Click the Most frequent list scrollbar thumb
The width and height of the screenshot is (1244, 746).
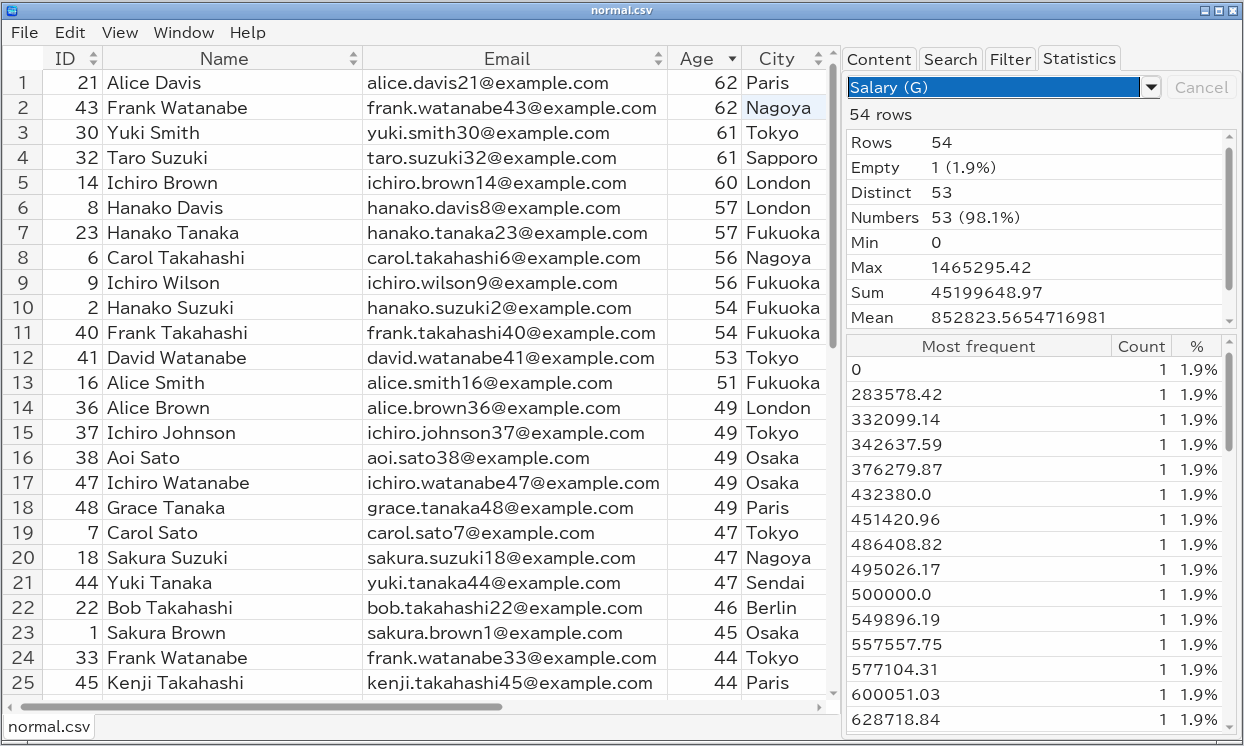coord(1229,400)
